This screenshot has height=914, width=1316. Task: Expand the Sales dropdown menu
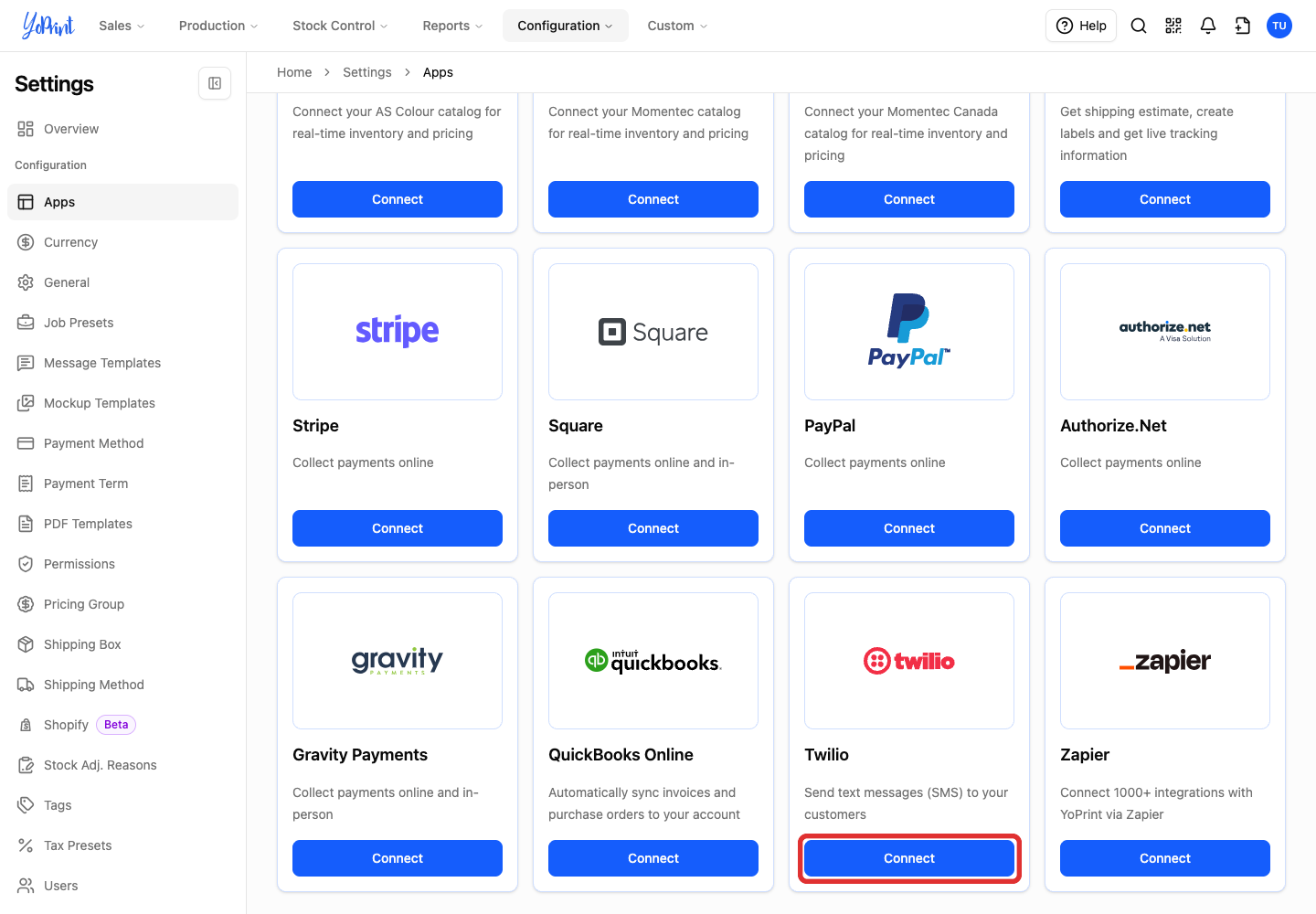122,26
